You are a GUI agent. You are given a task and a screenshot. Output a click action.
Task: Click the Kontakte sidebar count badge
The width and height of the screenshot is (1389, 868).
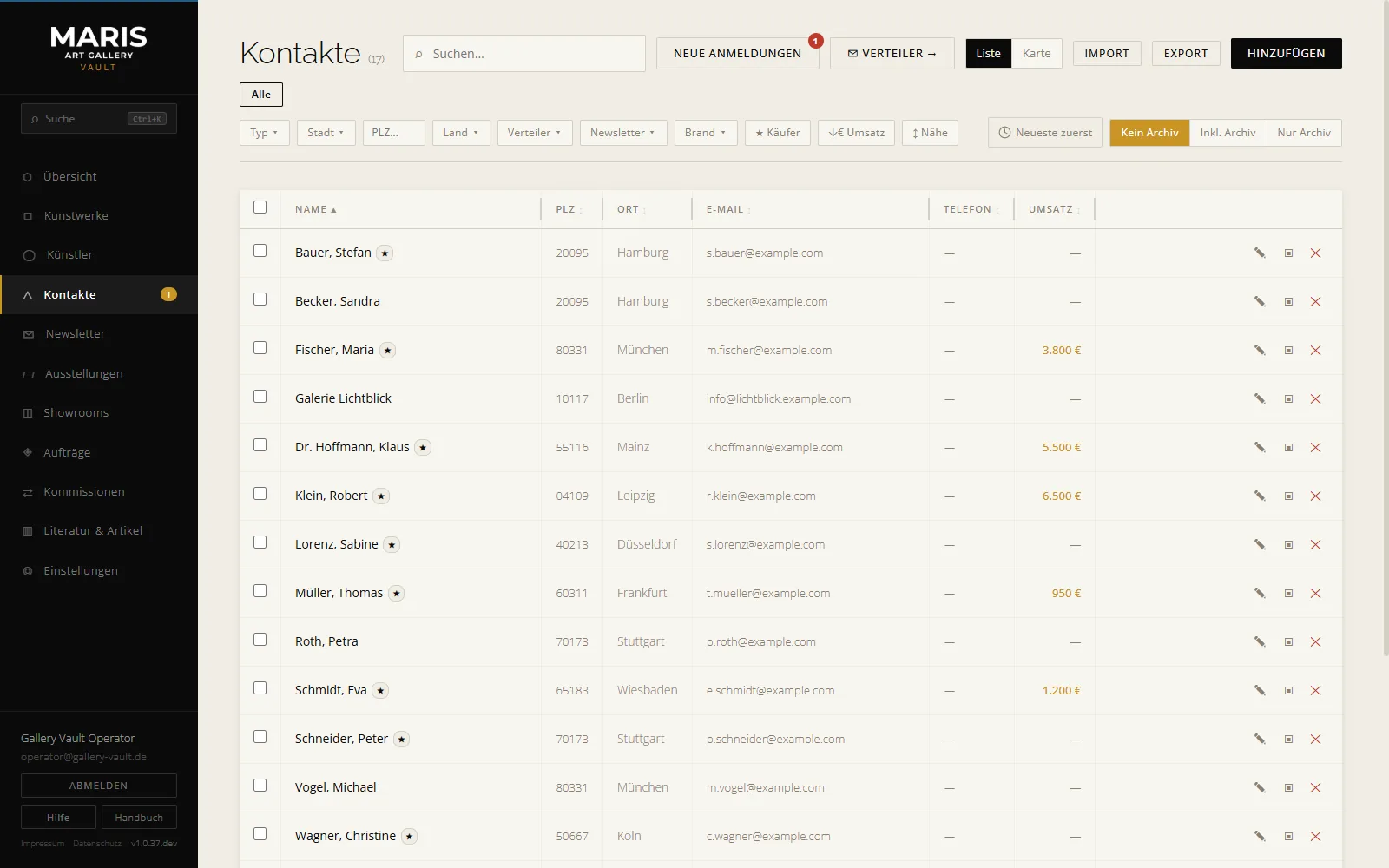[168, 294]
